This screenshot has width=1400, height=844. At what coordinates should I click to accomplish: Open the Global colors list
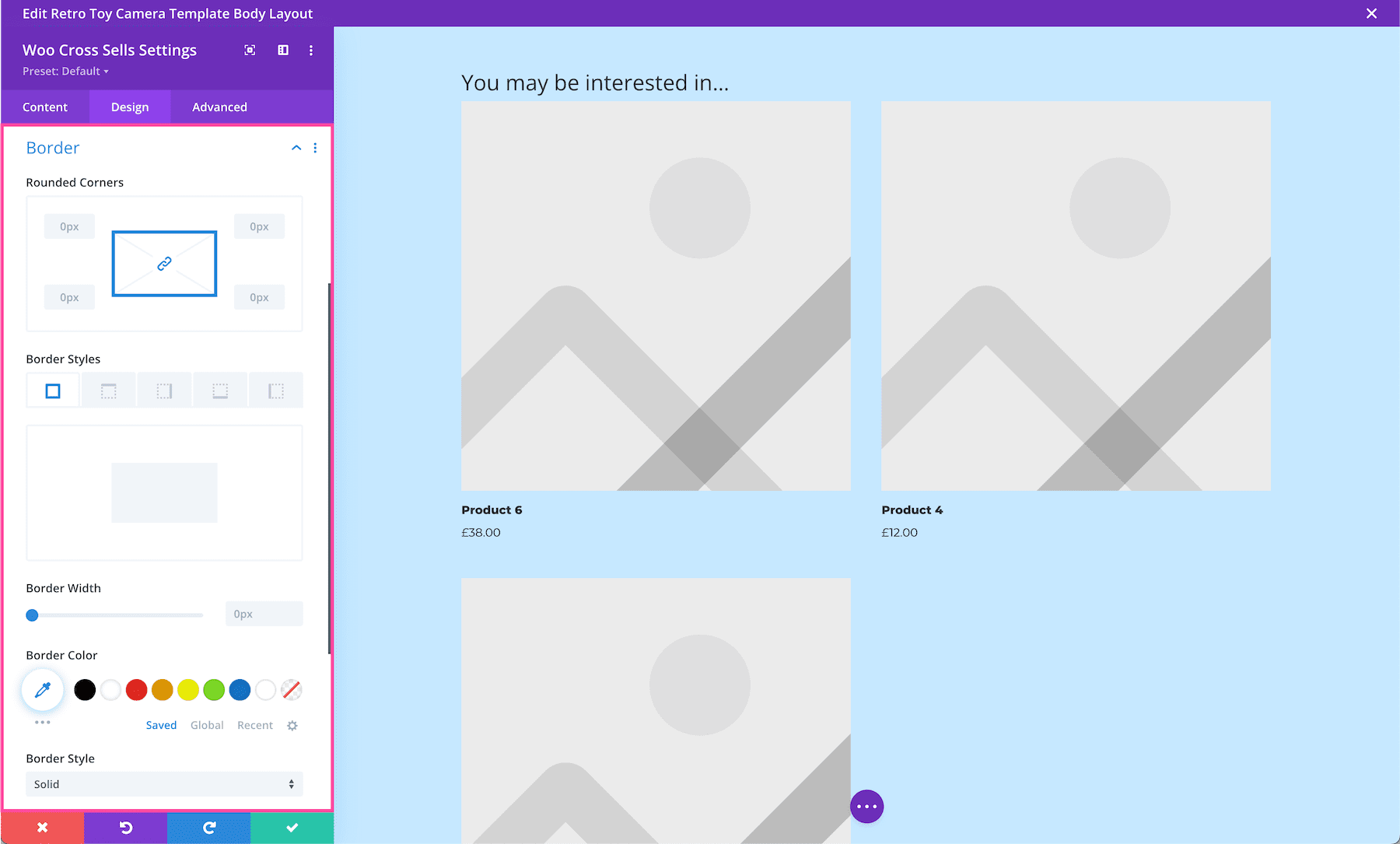pos(206,725)
